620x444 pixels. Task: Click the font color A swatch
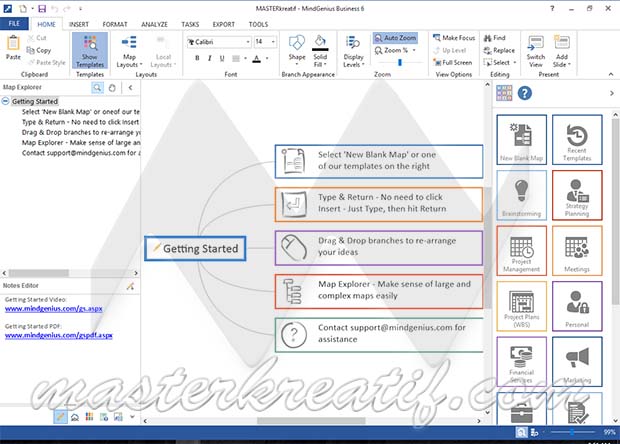pos(257,59)
